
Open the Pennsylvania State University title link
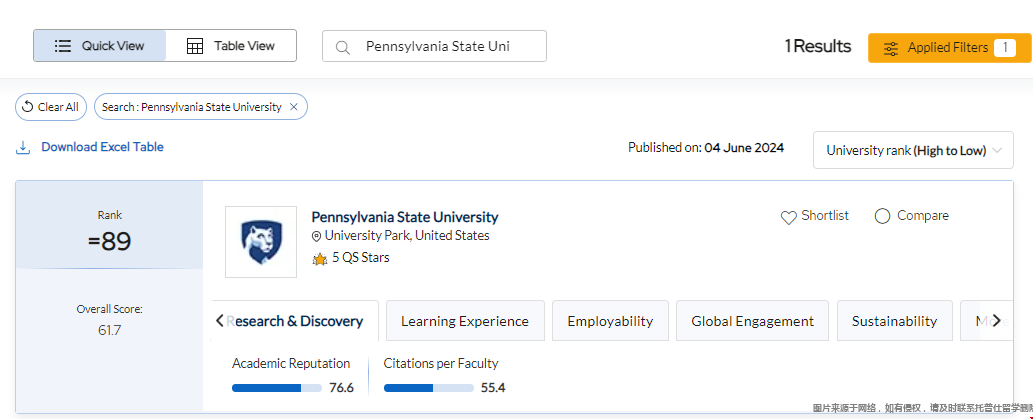405,217
